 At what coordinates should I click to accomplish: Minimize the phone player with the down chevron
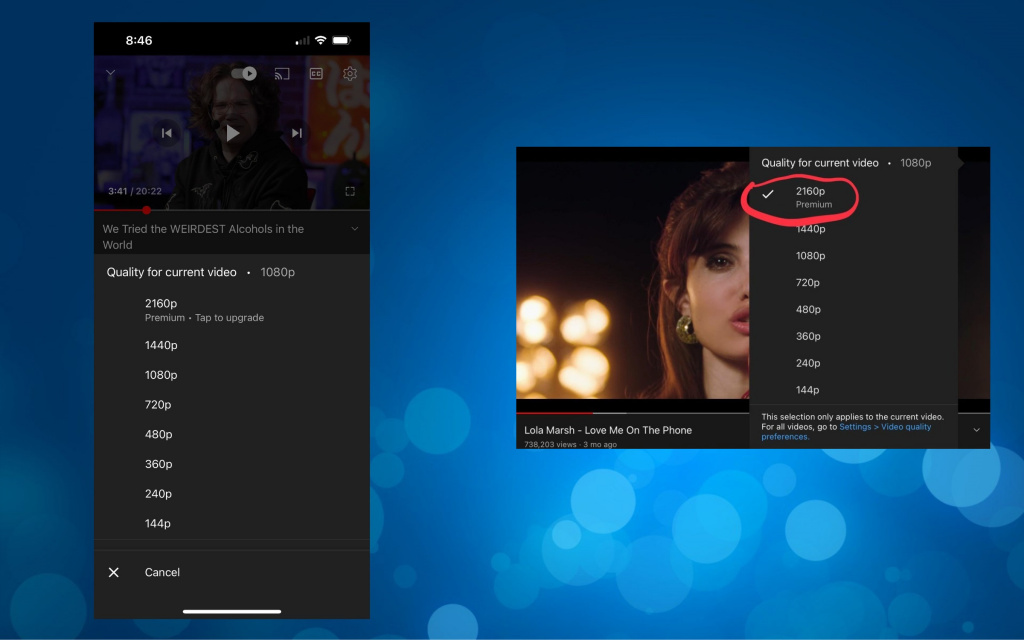[111, 74]
